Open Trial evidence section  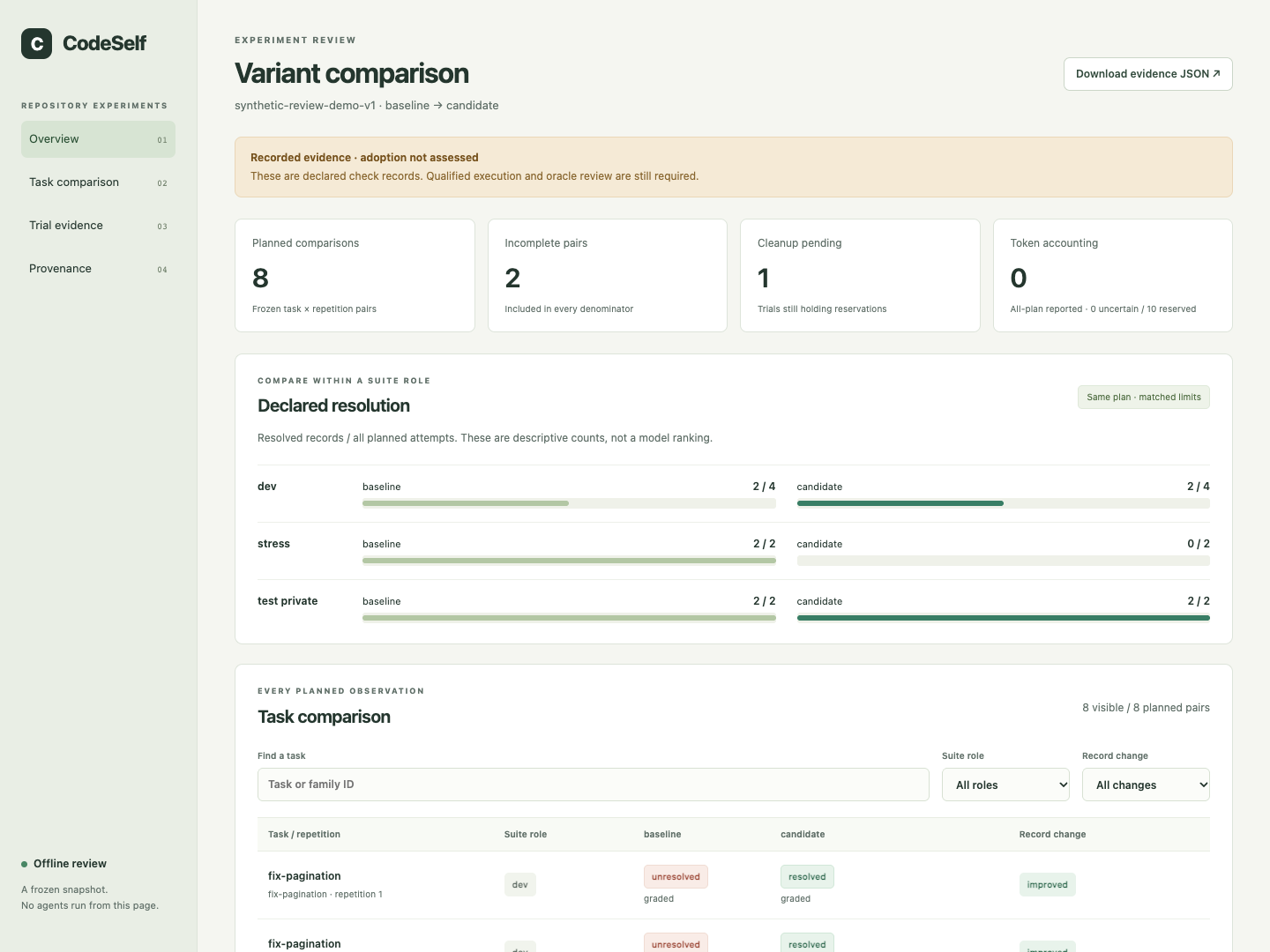[x=98, y=226]
